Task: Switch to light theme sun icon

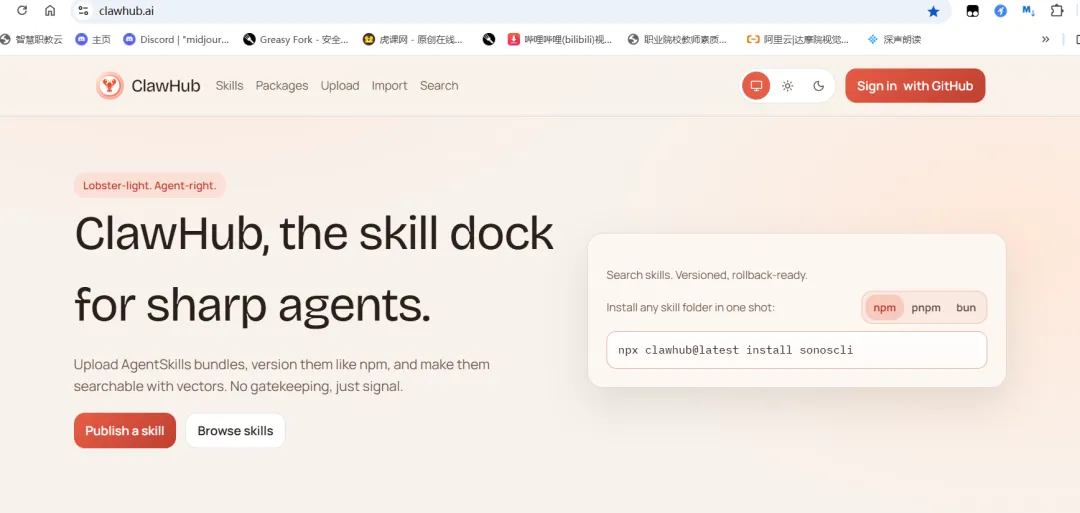Action: [787, 85]
